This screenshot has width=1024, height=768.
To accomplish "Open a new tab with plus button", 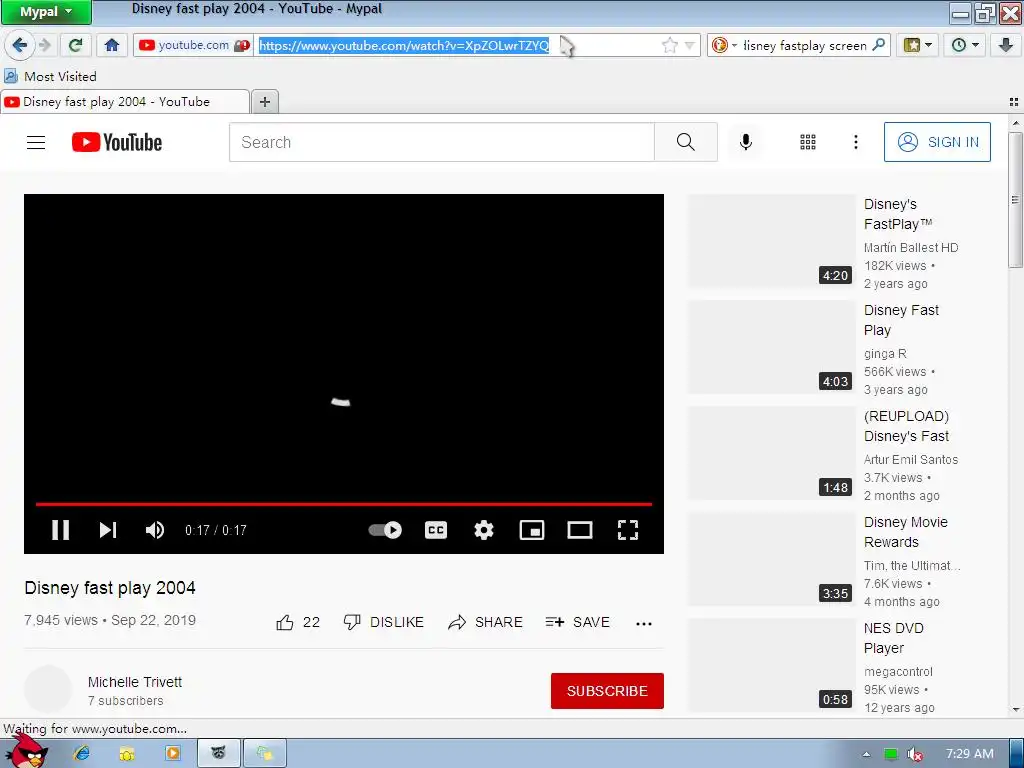I will 264,102.
